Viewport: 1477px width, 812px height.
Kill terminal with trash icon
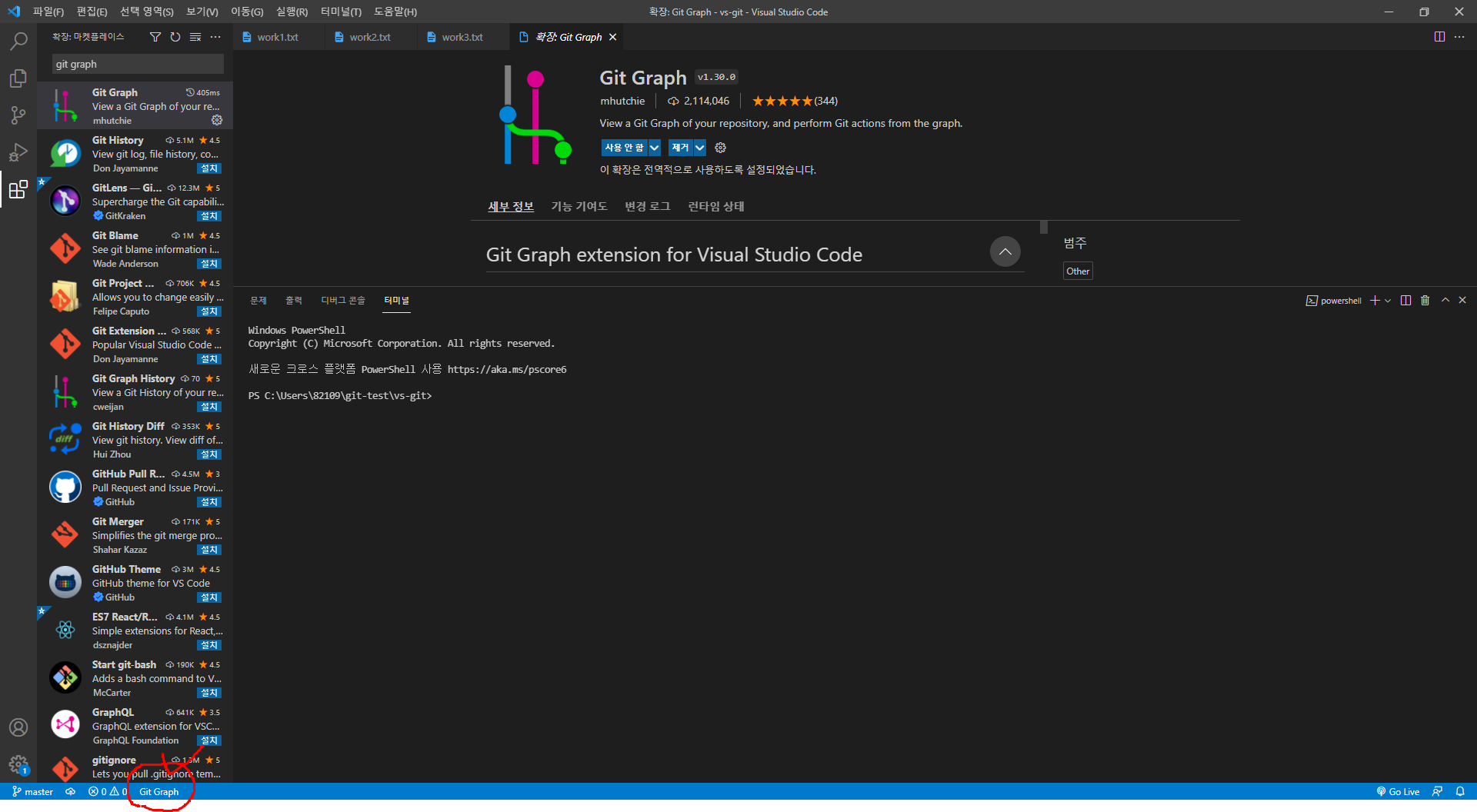[x=1425, y=301]
